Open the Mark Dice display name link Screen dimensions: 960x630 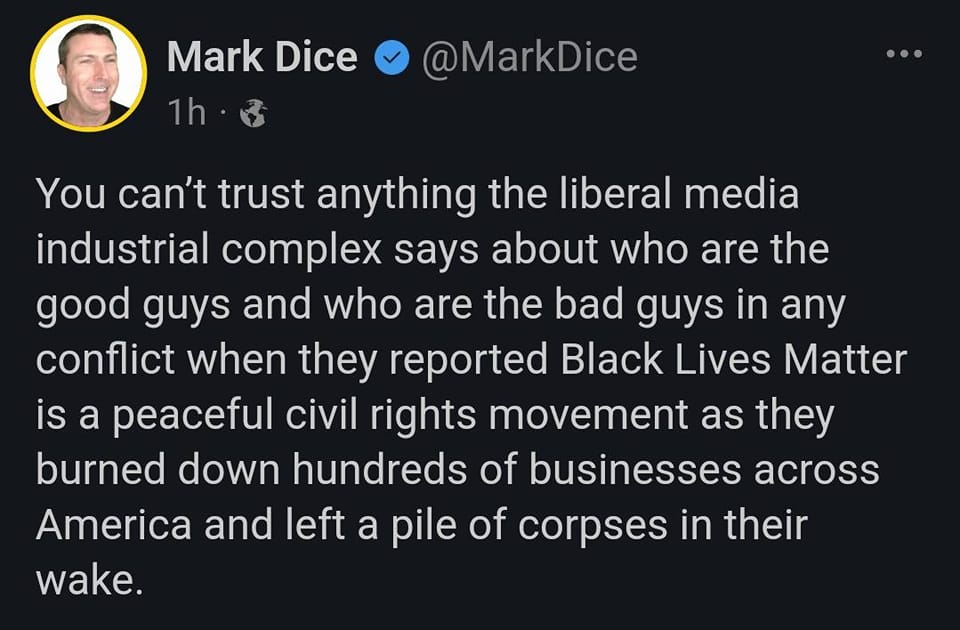pos(262,58)
